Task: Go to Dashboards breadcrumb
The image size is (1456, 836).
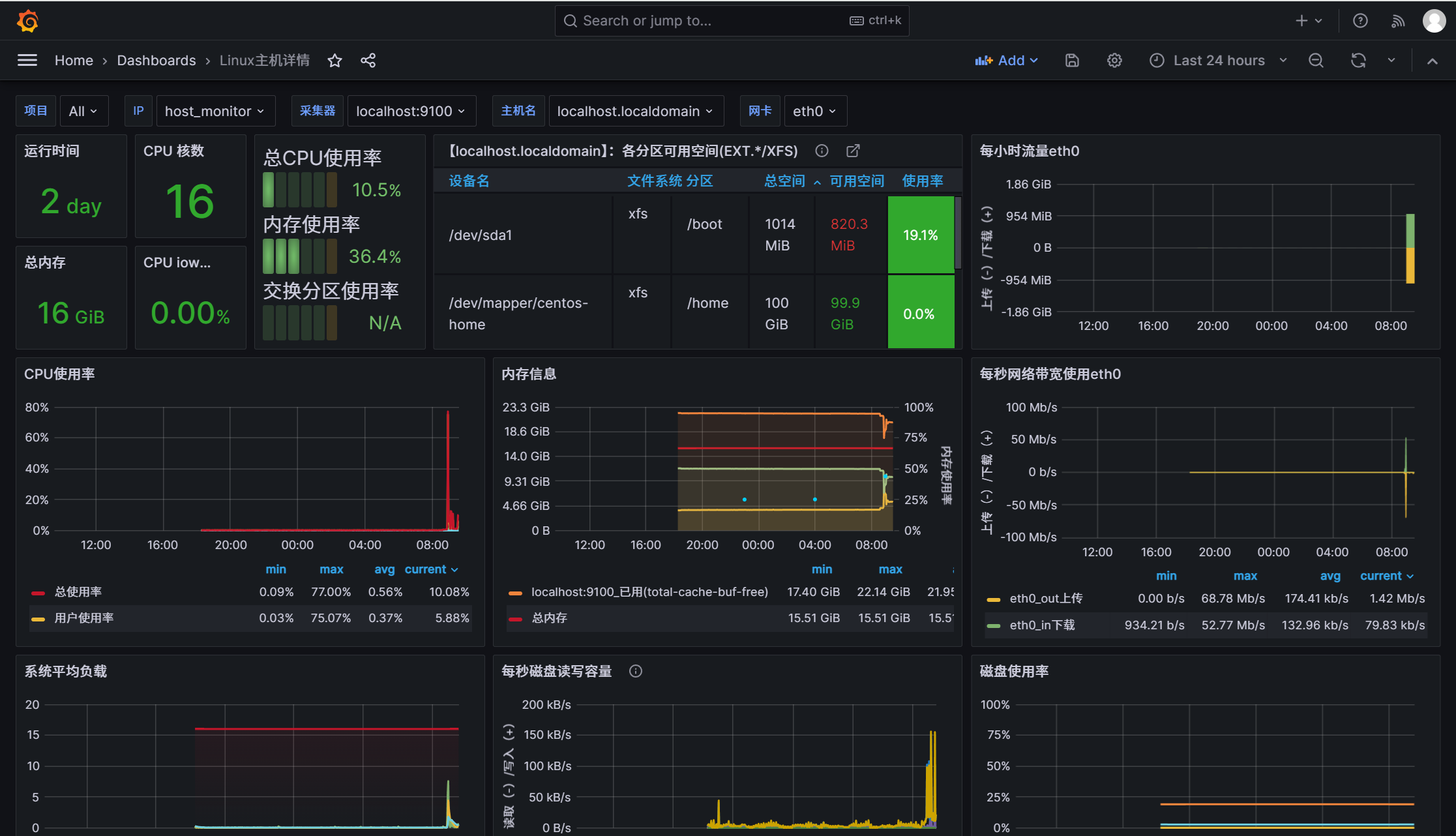Action: click(x=156, y=61)
